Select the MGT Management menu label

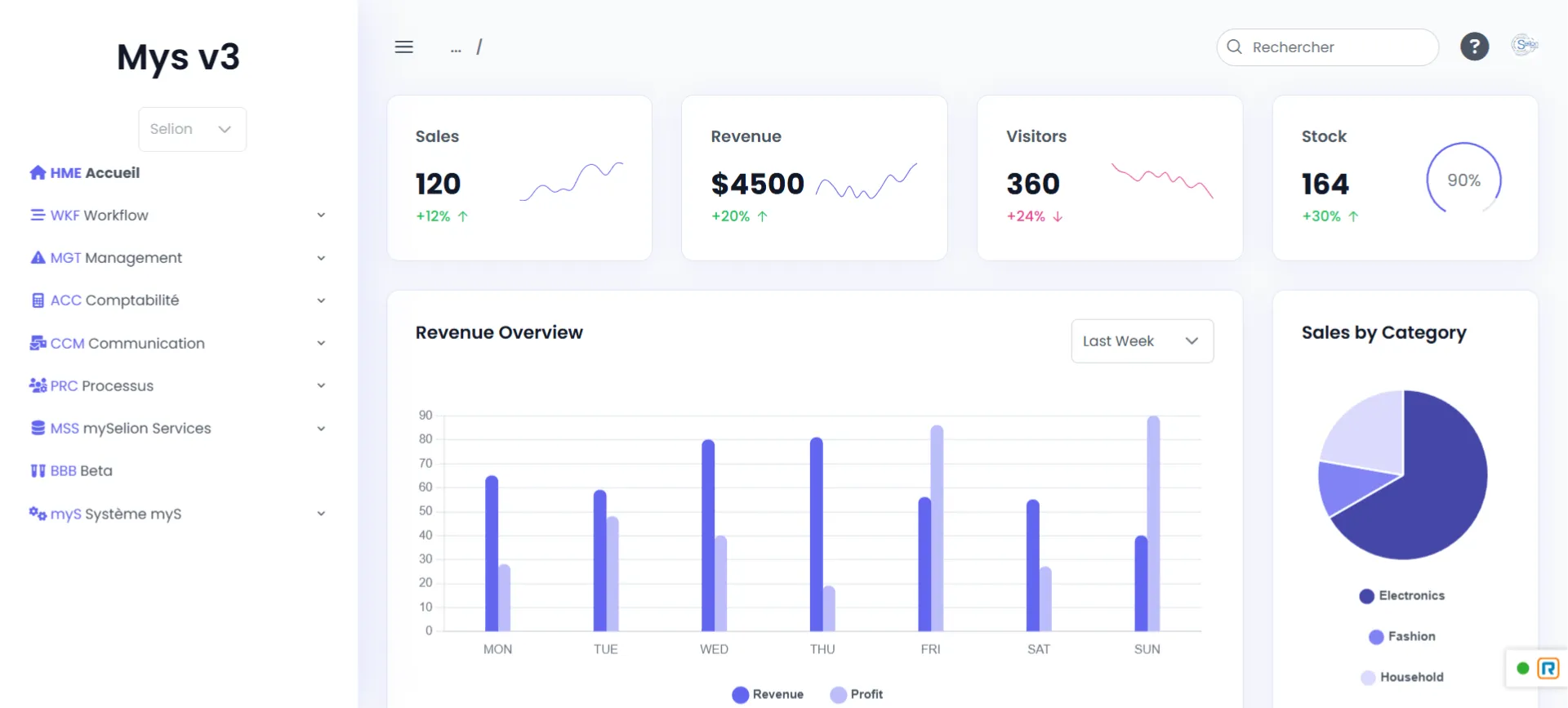coord(116,257)
